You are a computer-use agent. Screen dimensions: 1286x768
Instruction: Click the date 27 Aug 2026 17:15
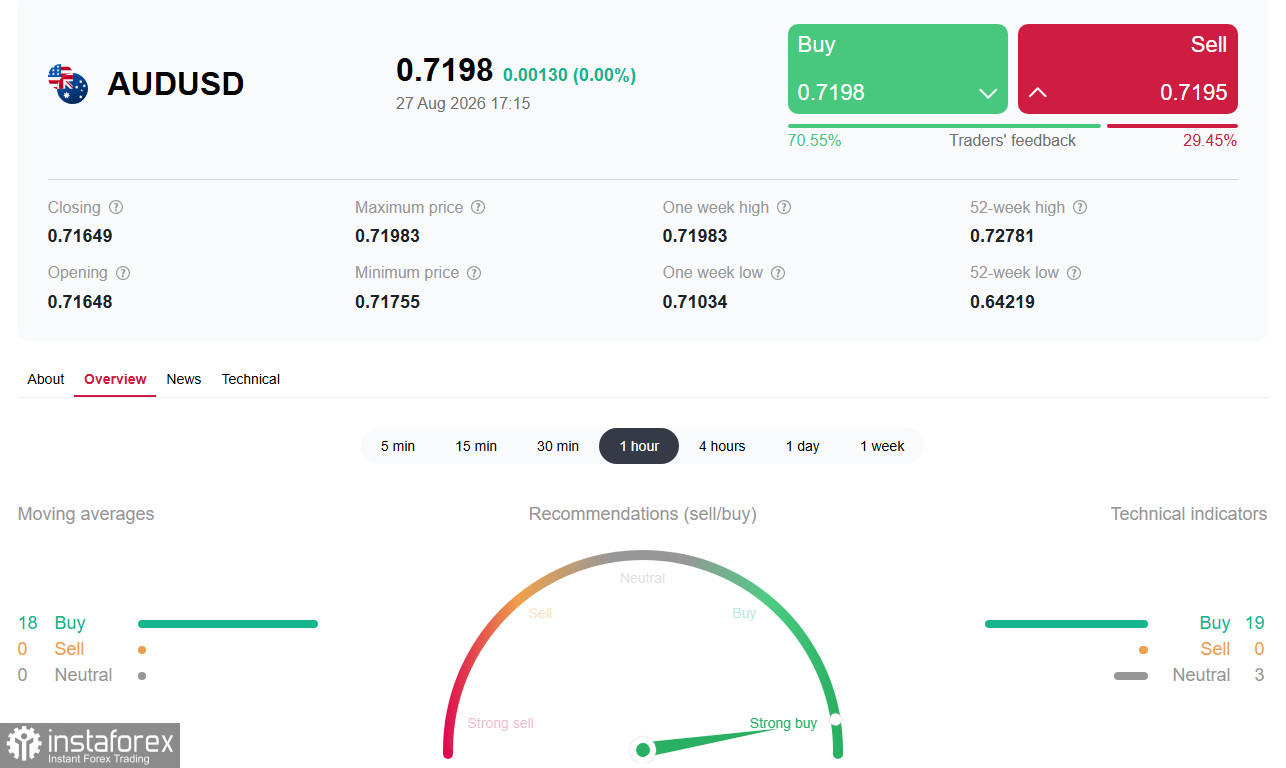coord(463,103)
